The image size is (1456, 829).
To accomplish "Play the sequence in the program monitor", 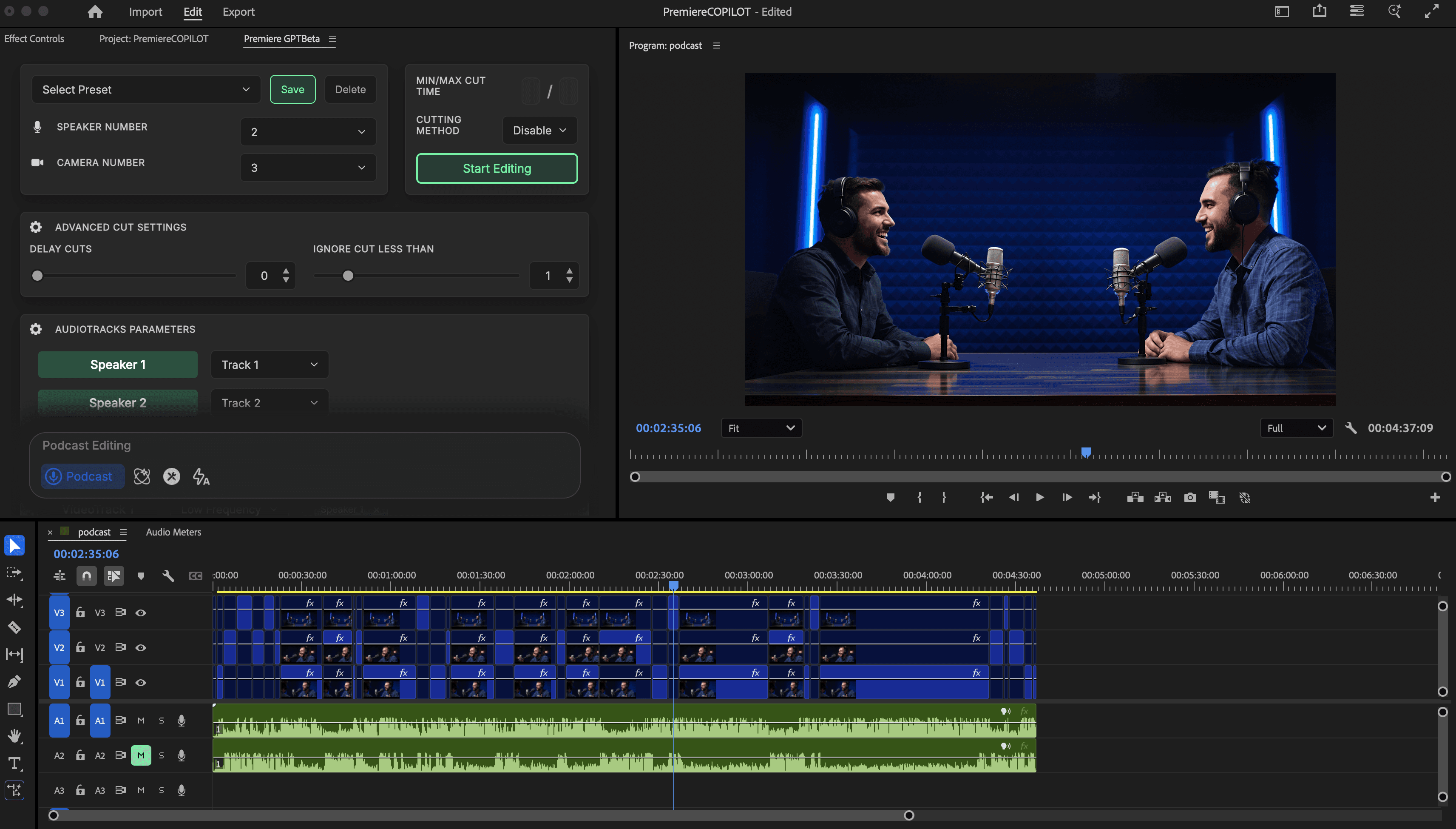I will [1039, 497].
